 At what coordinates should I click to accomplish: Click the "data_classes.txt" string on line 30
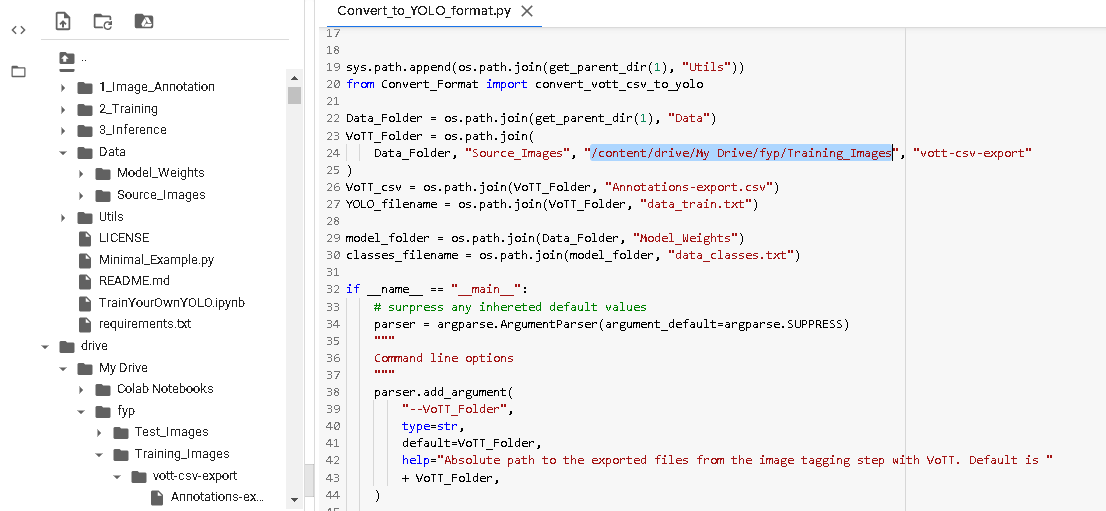point(733,256)
